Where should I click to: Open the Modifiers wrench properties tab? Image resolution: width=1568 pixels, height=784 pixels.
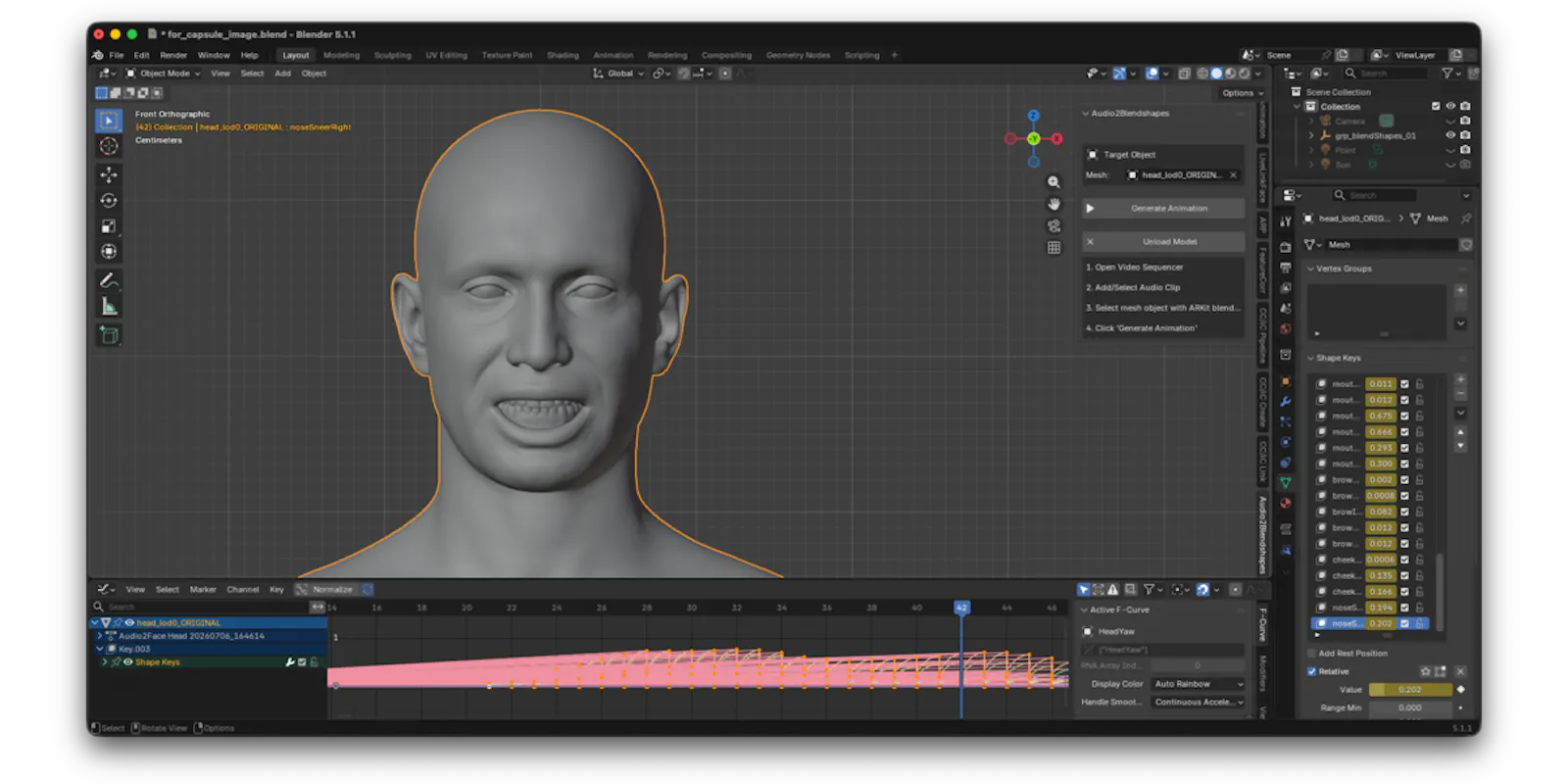1286,402
